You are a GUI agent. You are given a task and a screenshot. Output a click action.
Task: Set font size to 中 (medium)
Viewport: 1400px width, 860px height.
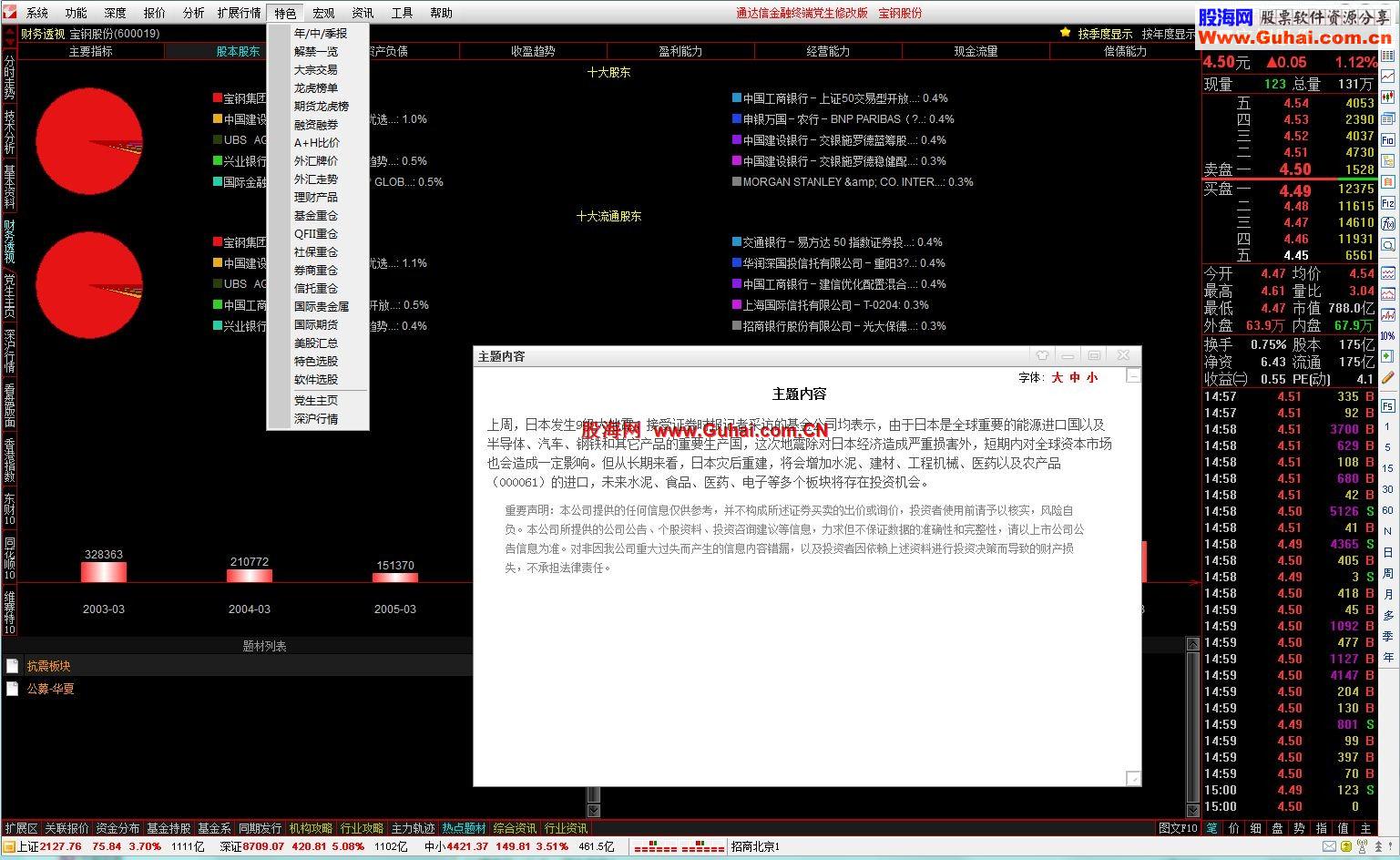coord(1075,377)
